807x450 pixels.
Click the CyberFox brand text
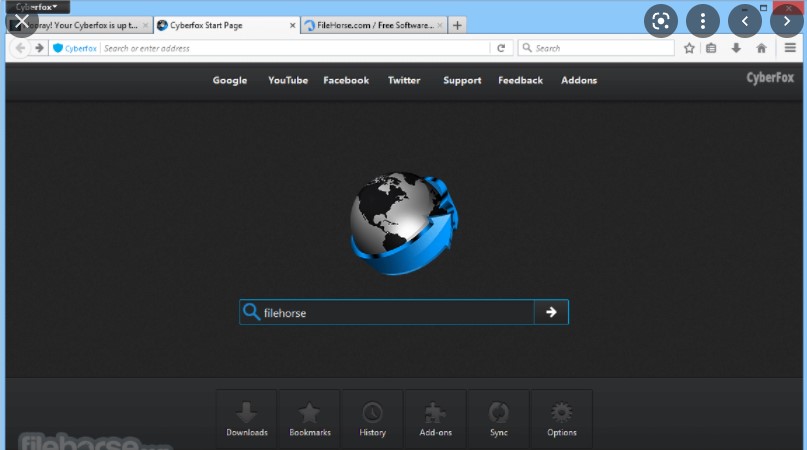coord(770,78)
